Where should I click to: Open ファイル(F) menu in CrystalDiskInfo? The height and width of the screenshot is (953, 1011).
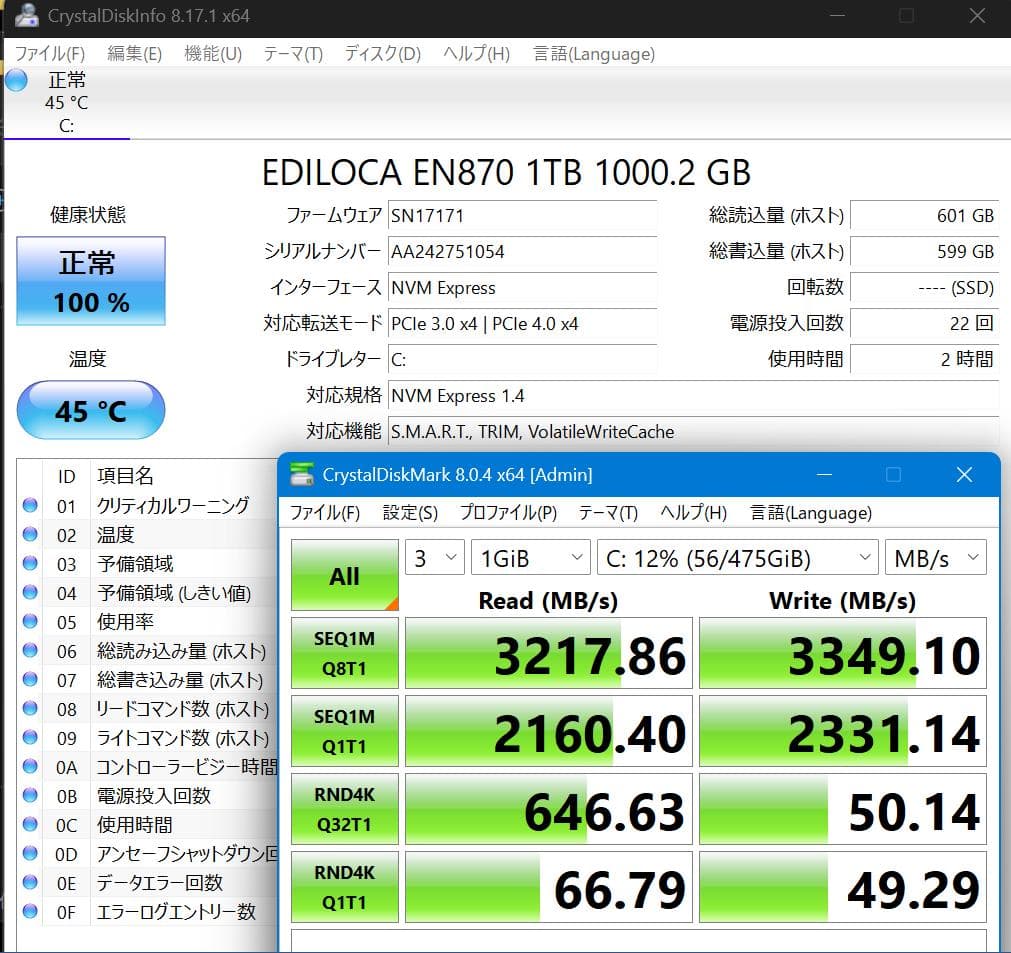[50, 54]
